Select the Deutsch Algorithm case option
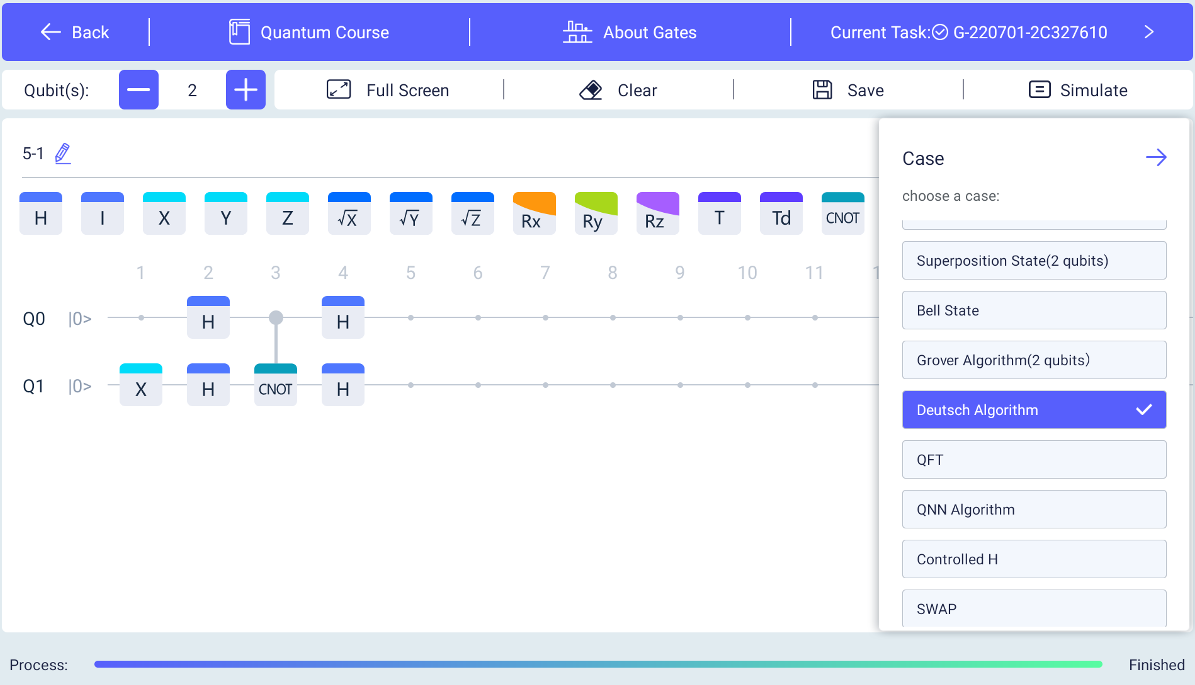This screenshot has height=685, width=1195. (1034, 410)
